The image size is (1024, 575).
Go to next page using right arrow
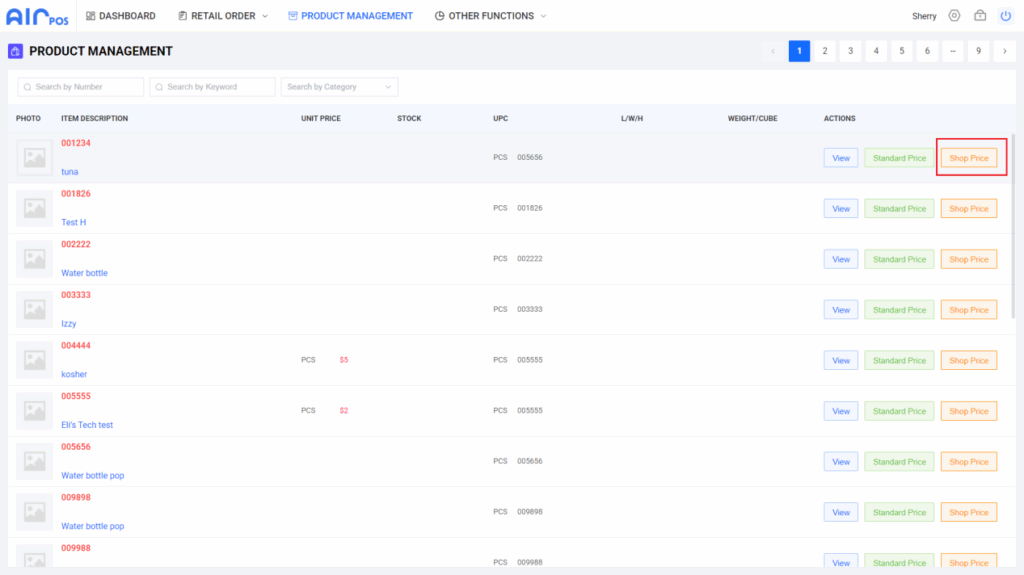click(1005, 51)
